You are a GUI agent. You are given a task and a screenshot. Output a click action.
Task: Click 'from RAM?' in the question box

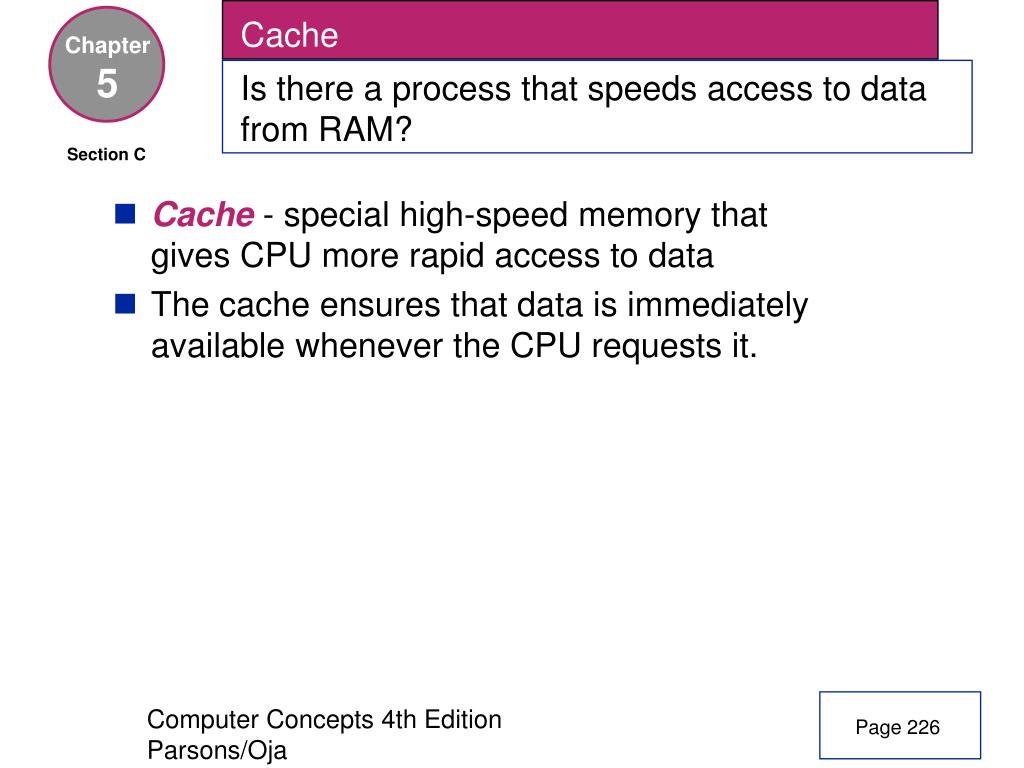pyautogui.click(x=326, y=129)
